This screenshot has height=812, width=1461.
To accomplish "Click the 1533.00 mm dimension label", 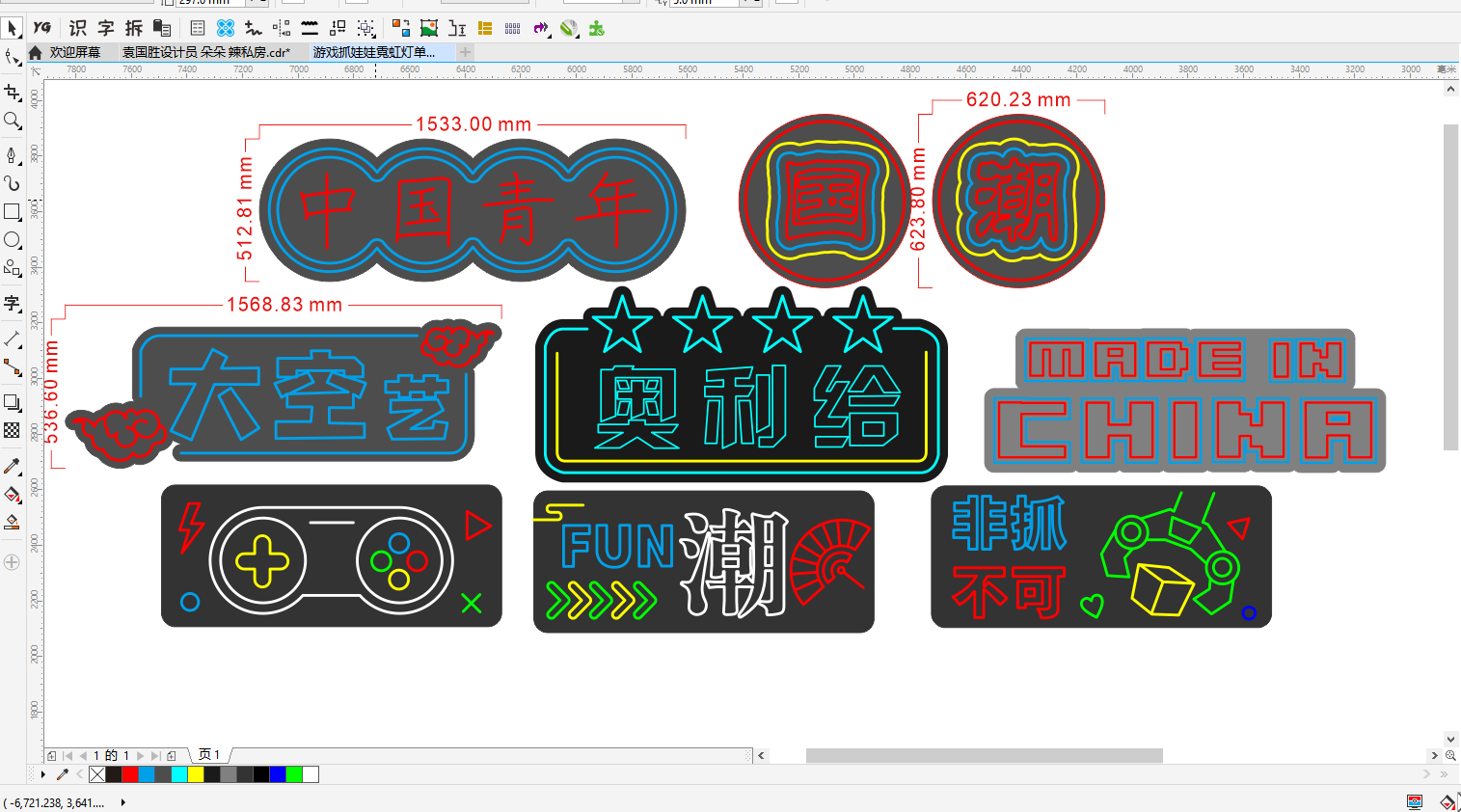I will click(x=473, y=124).
